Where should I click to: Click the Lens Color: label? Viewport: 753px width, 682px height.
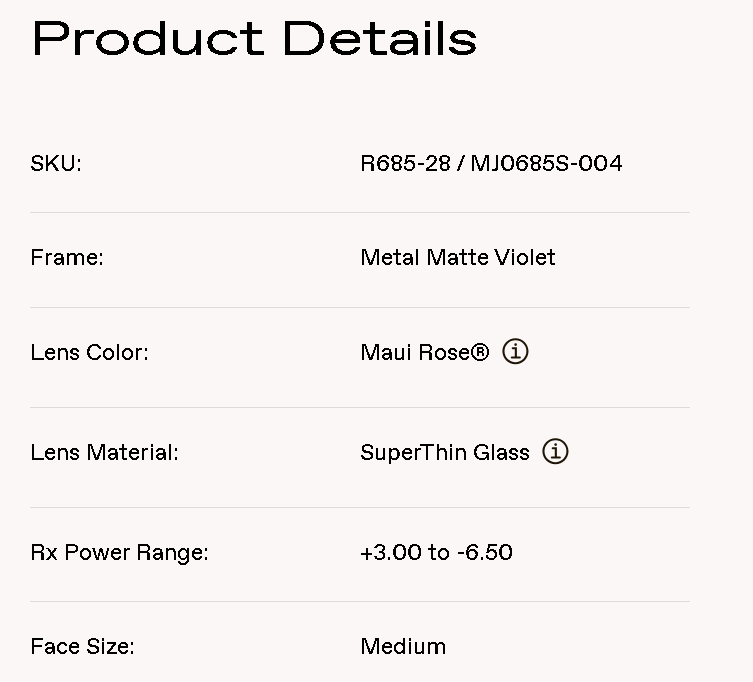pos(89,352)
